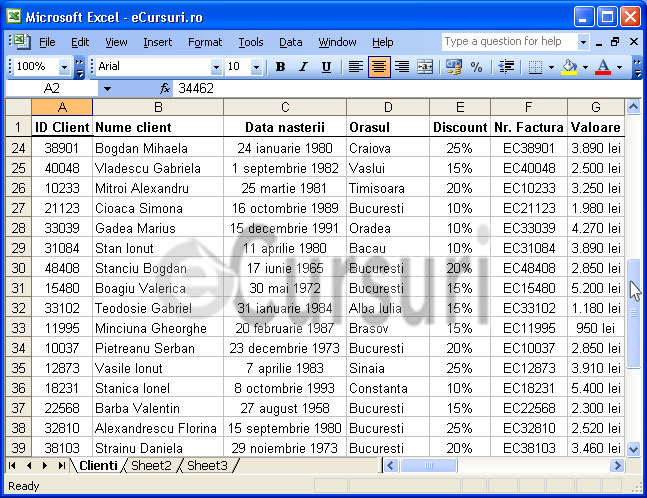Click Excel icon in title bar
The height and width of the screenshot is (498, 647).
(13, 17)
